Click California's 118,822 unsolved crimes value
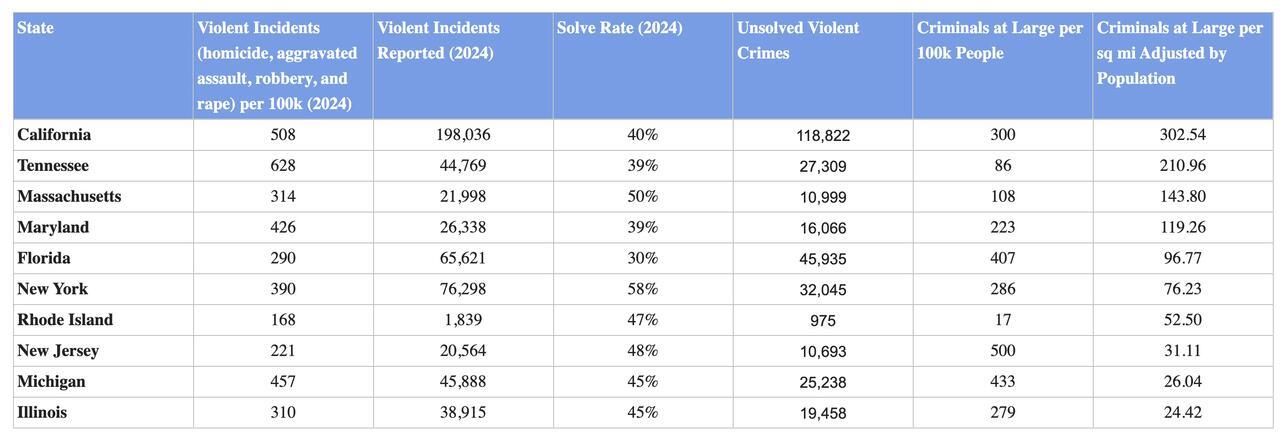 824,136
